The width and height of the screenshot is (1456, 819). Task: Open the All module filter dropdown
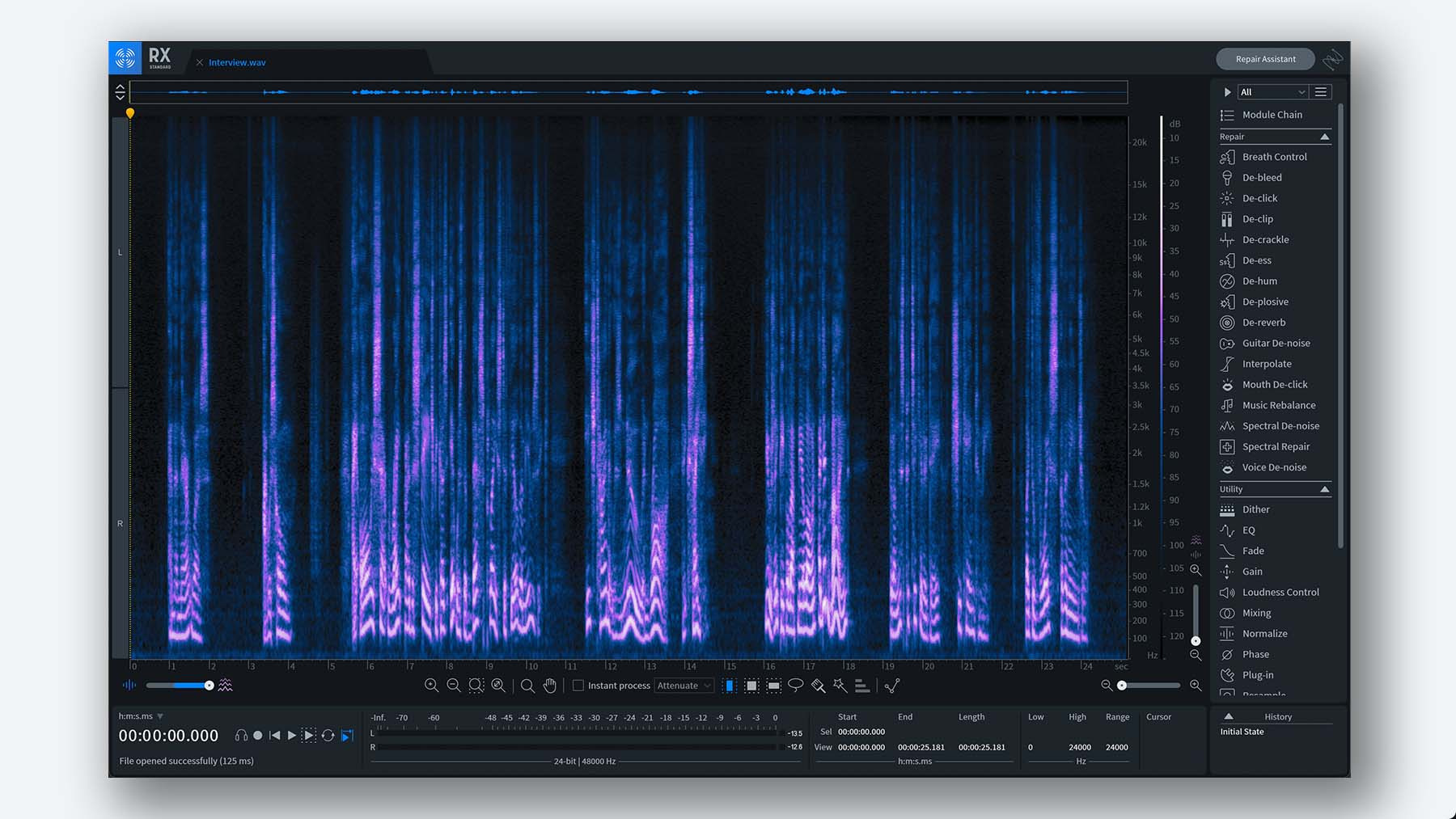1272,92
